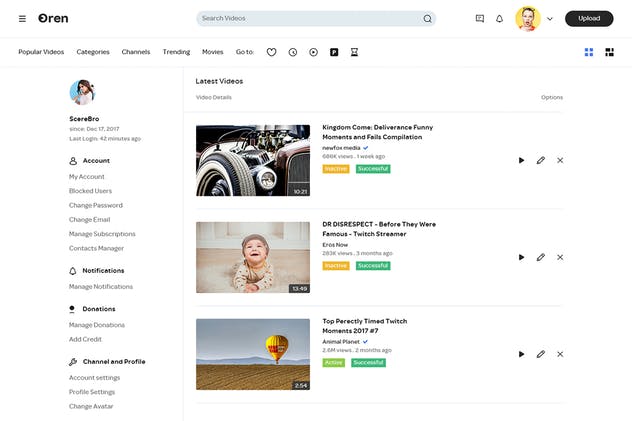Click the user avatar in header
The height and width of the screenshot is (421, 632).
528,19
